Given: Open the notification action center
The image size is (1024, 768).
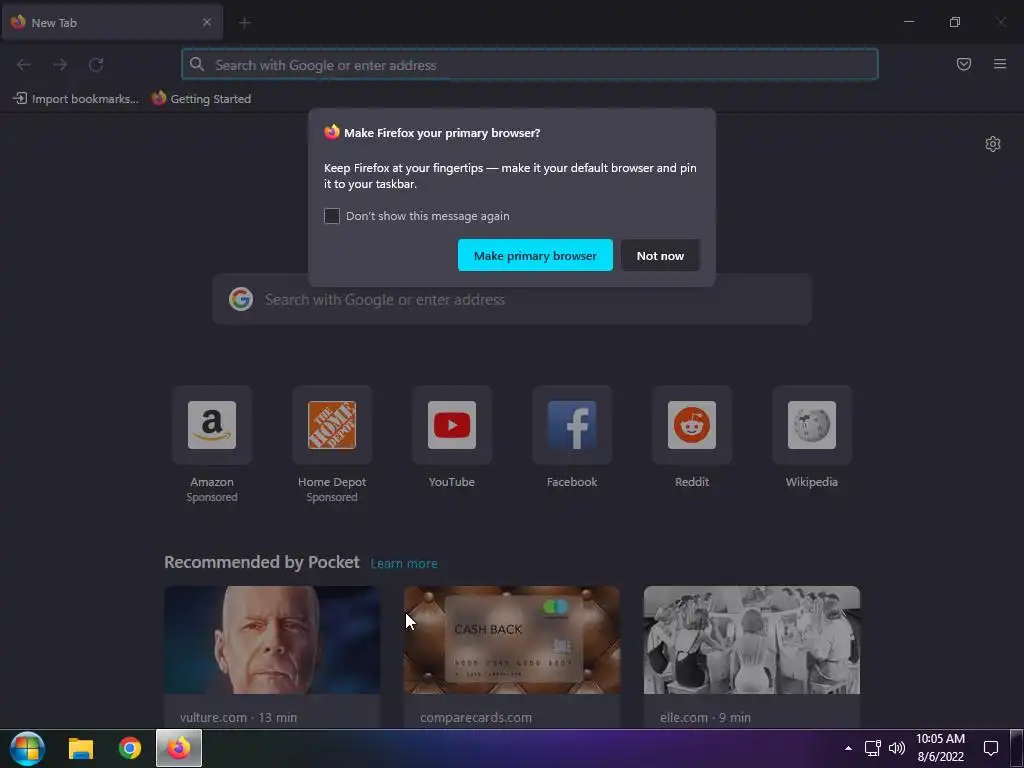Looking at the screenshot, I should point(991,748).
